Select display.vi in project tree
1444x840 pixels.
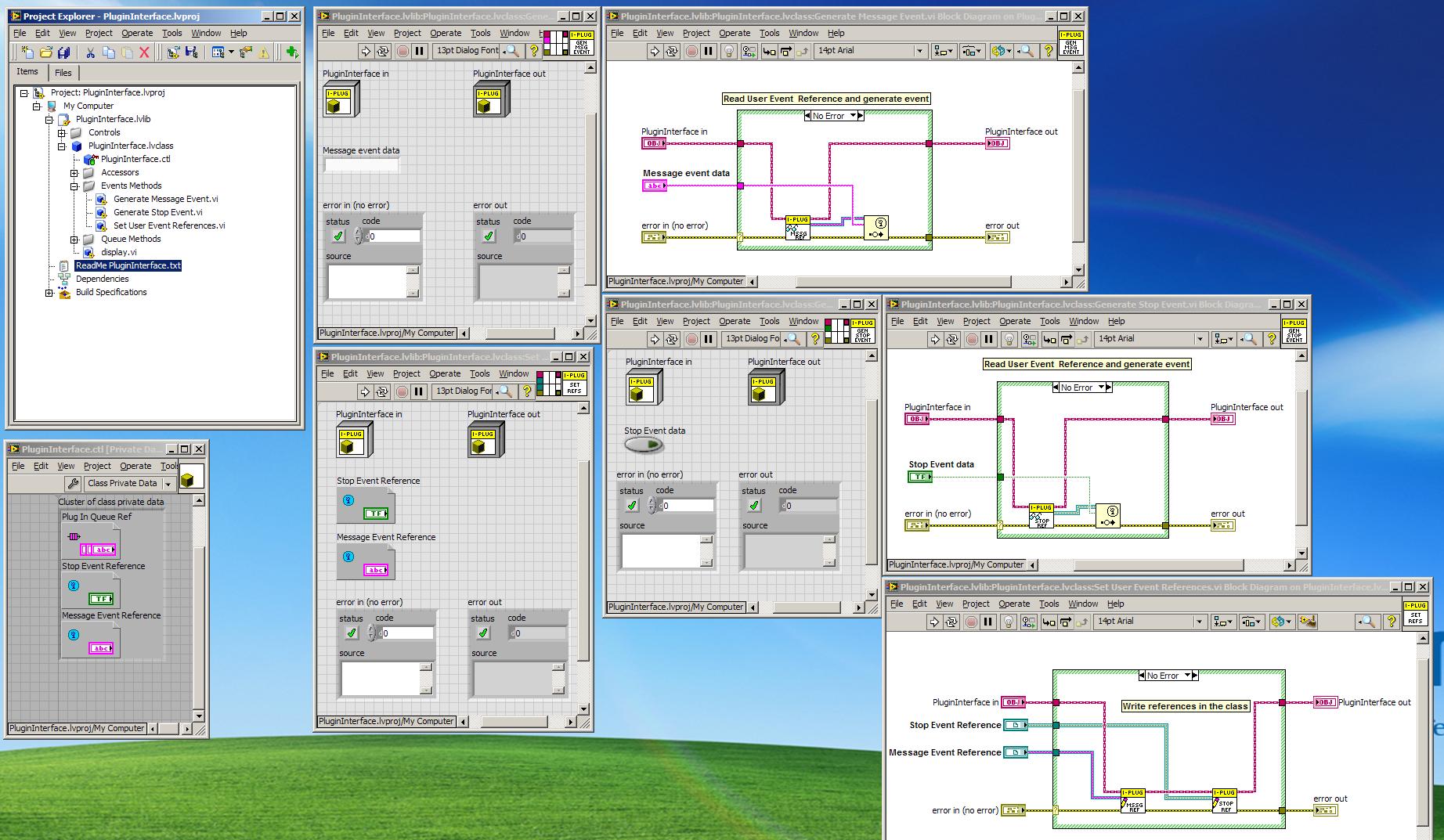point(119,252)
